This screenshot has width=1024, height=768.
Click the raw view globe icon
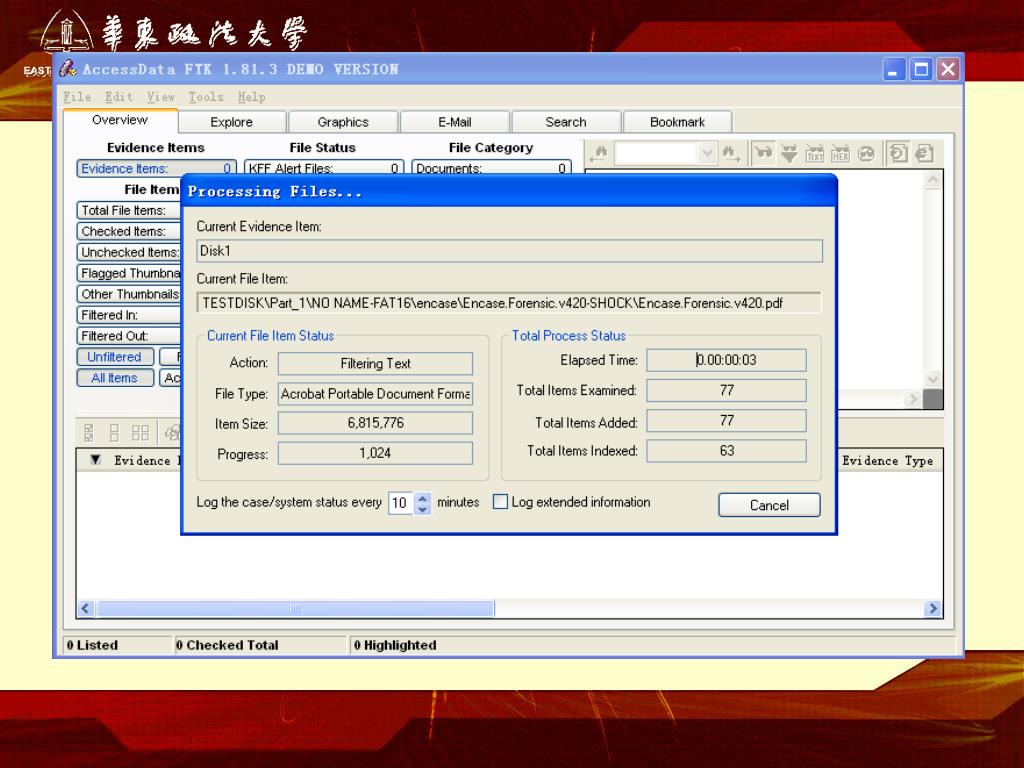866,153
